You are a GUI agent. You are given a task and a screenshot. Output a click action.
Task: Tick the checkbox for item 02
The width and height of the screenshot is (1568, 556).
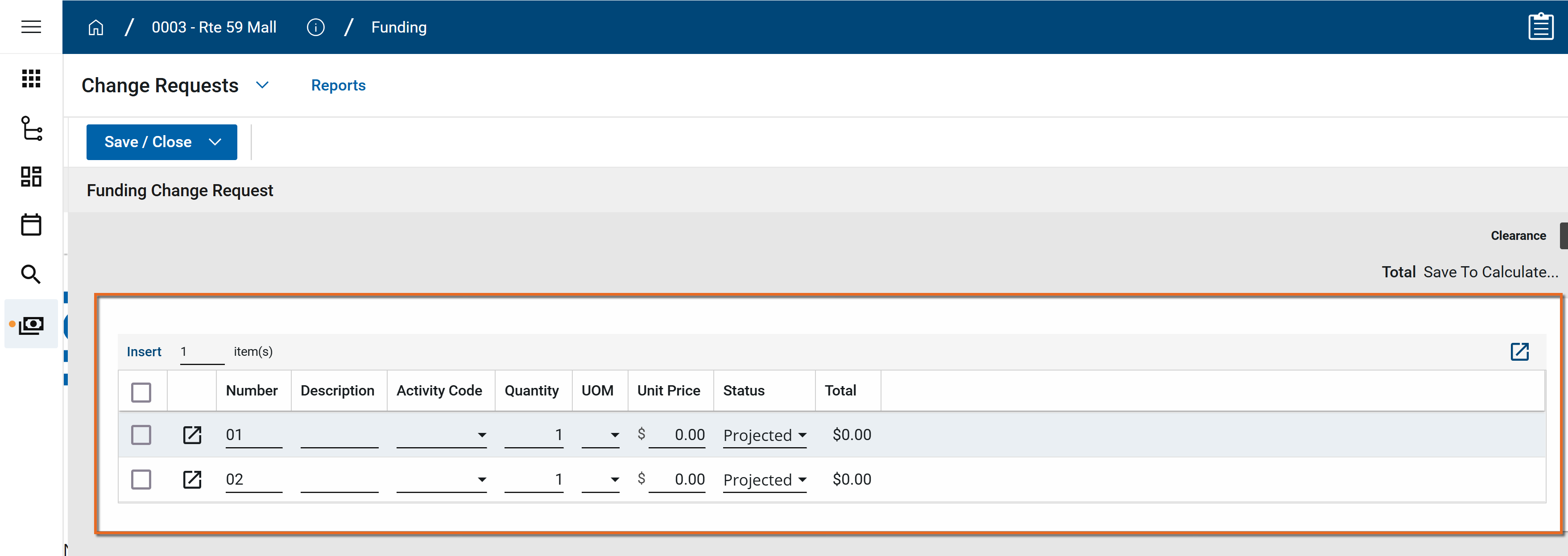(141, 479)
